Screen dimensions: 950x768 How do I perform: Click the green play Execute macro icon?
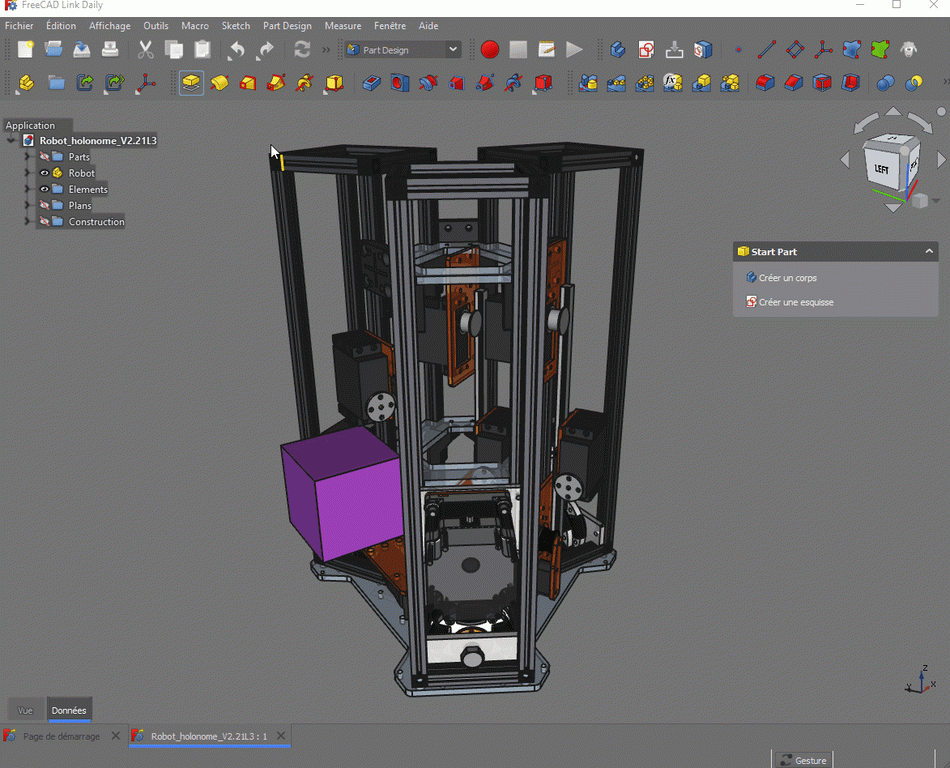(x=574, y=49)
